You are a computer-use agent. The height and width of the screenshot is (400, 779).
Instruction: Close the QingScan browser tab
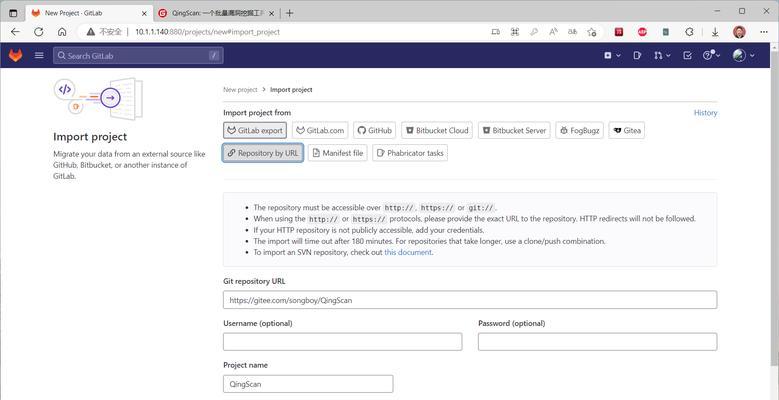(271, 13)
